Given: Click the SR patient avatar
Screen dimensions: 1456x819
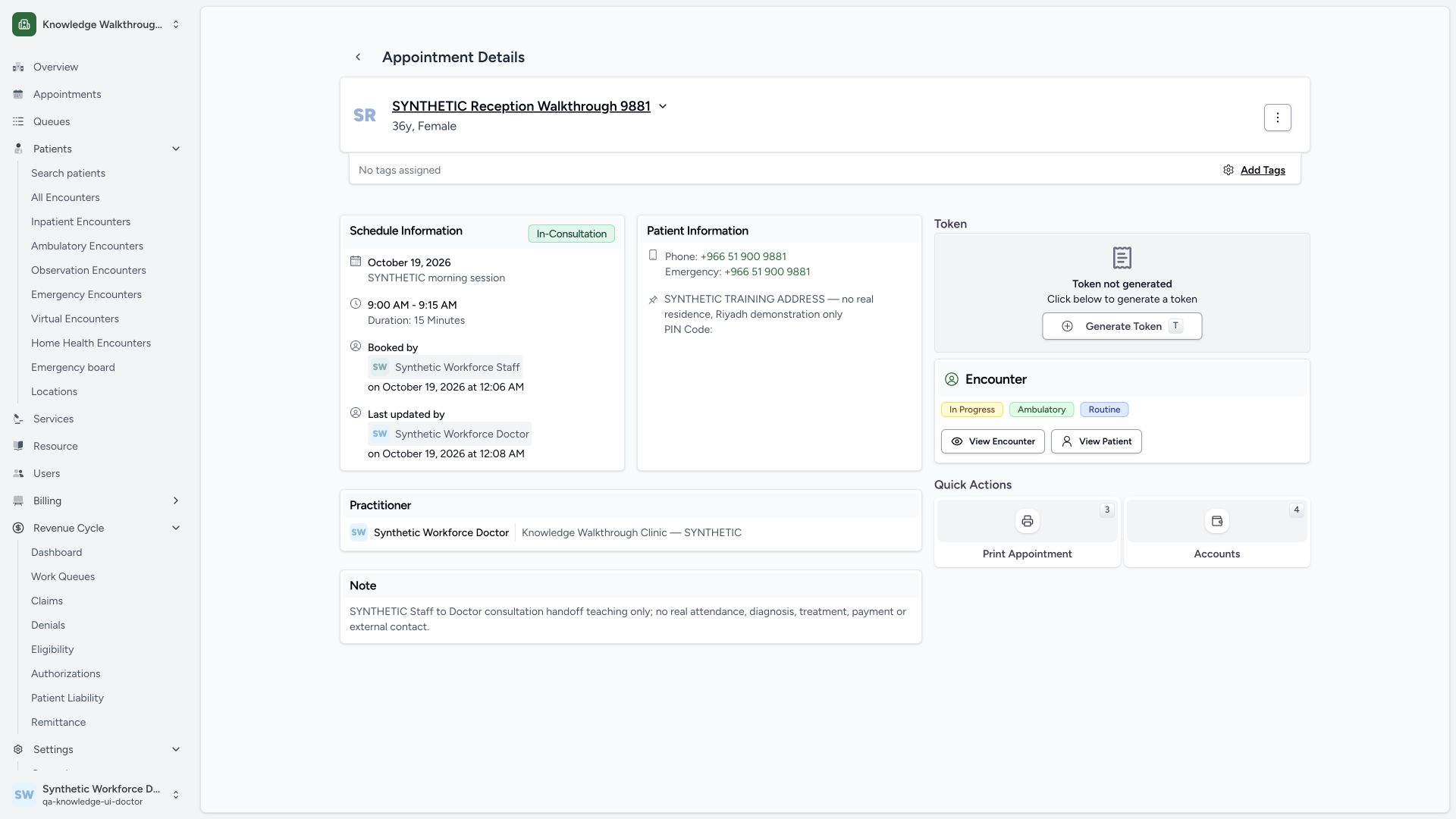Looking at the screenshot, I should [365, 115].
